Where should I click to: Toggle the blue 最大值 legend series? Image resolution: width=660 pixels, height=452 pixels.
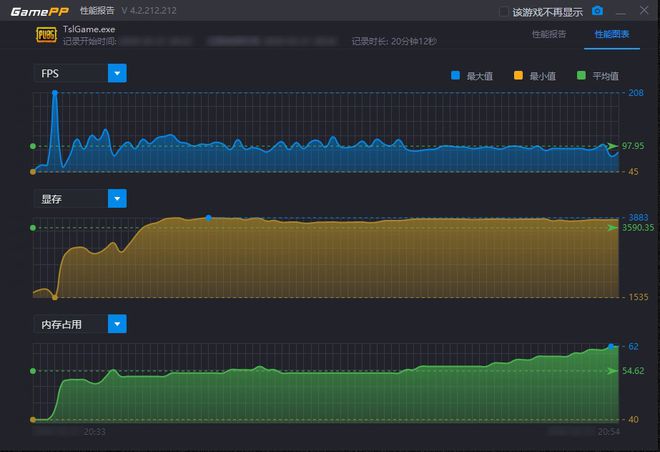[x=456, y=75]
